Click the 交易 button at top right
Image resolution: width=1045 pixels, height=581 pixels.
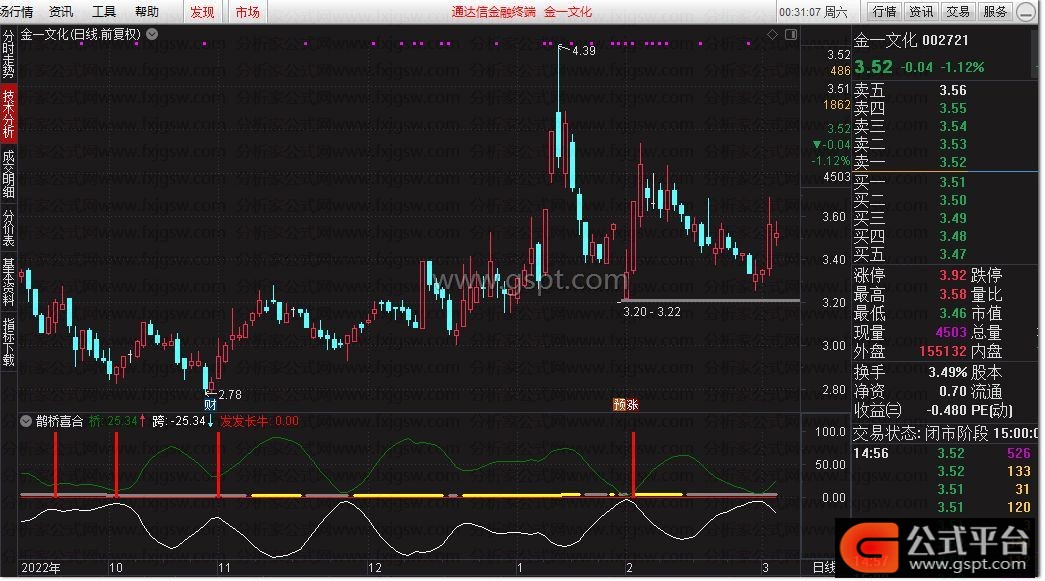tap(958, 11)
